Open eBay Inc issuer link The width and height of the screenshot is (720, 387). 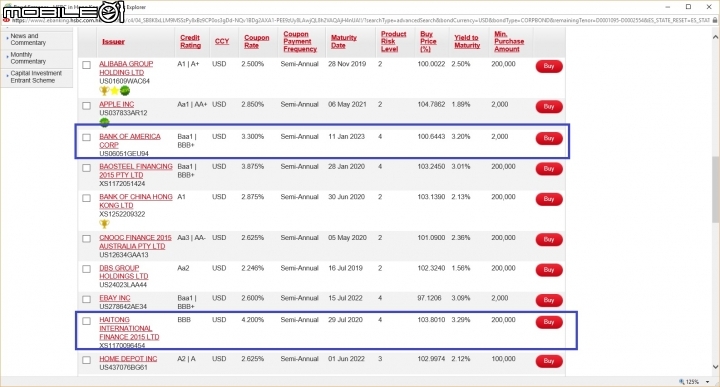pyautogui.click(x=115, y=298)
